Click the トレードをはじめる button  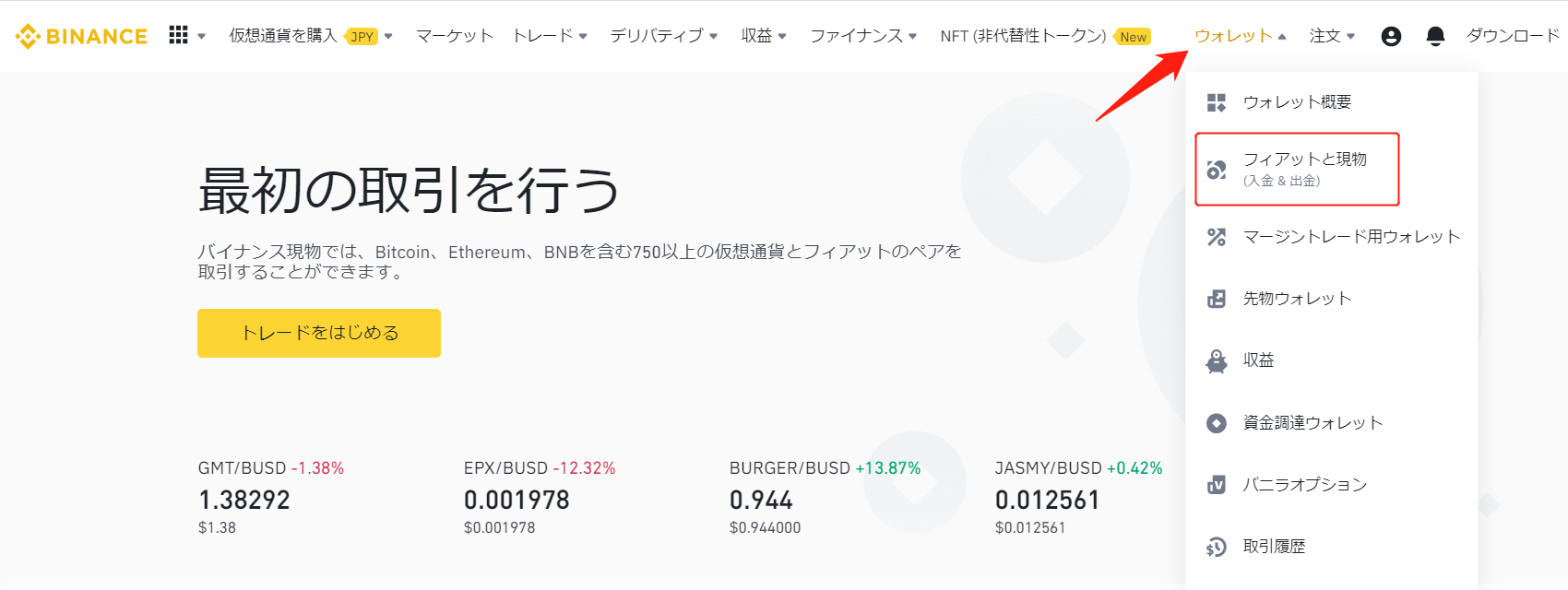(x=319, y=333)
